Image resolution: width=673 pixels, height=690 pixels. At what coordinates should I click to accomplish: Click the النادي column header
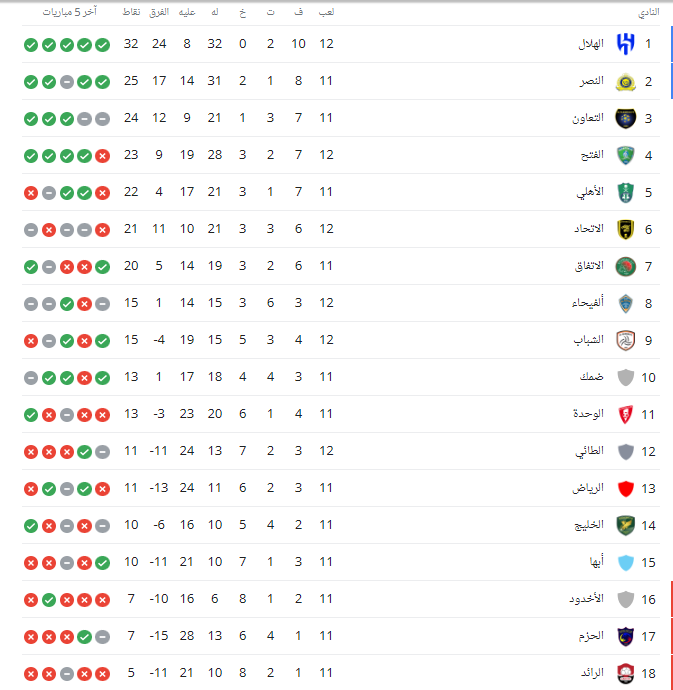(x=649, y=12)
